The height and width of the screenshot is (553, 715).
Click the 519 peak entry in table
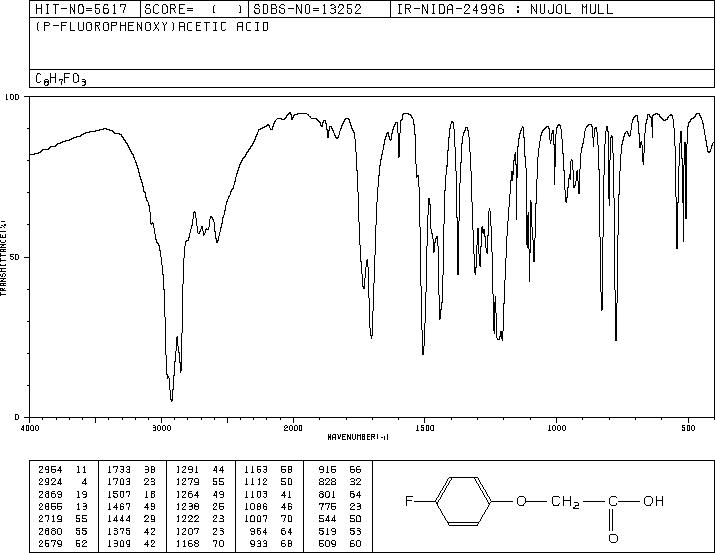click(340, 532)
